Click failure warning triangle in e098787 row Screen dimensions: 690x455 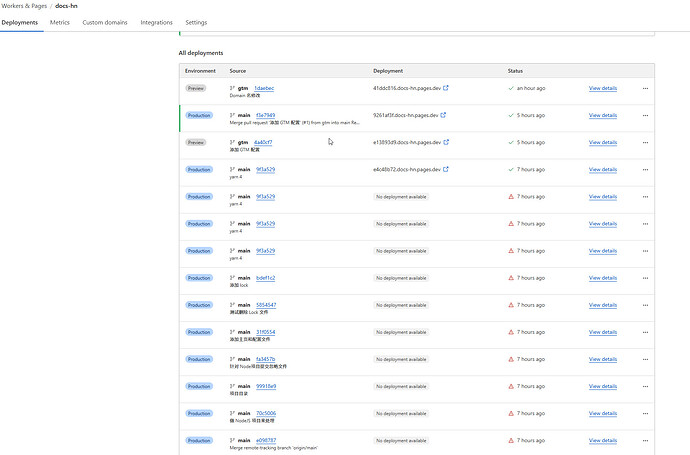coord(511,440)
